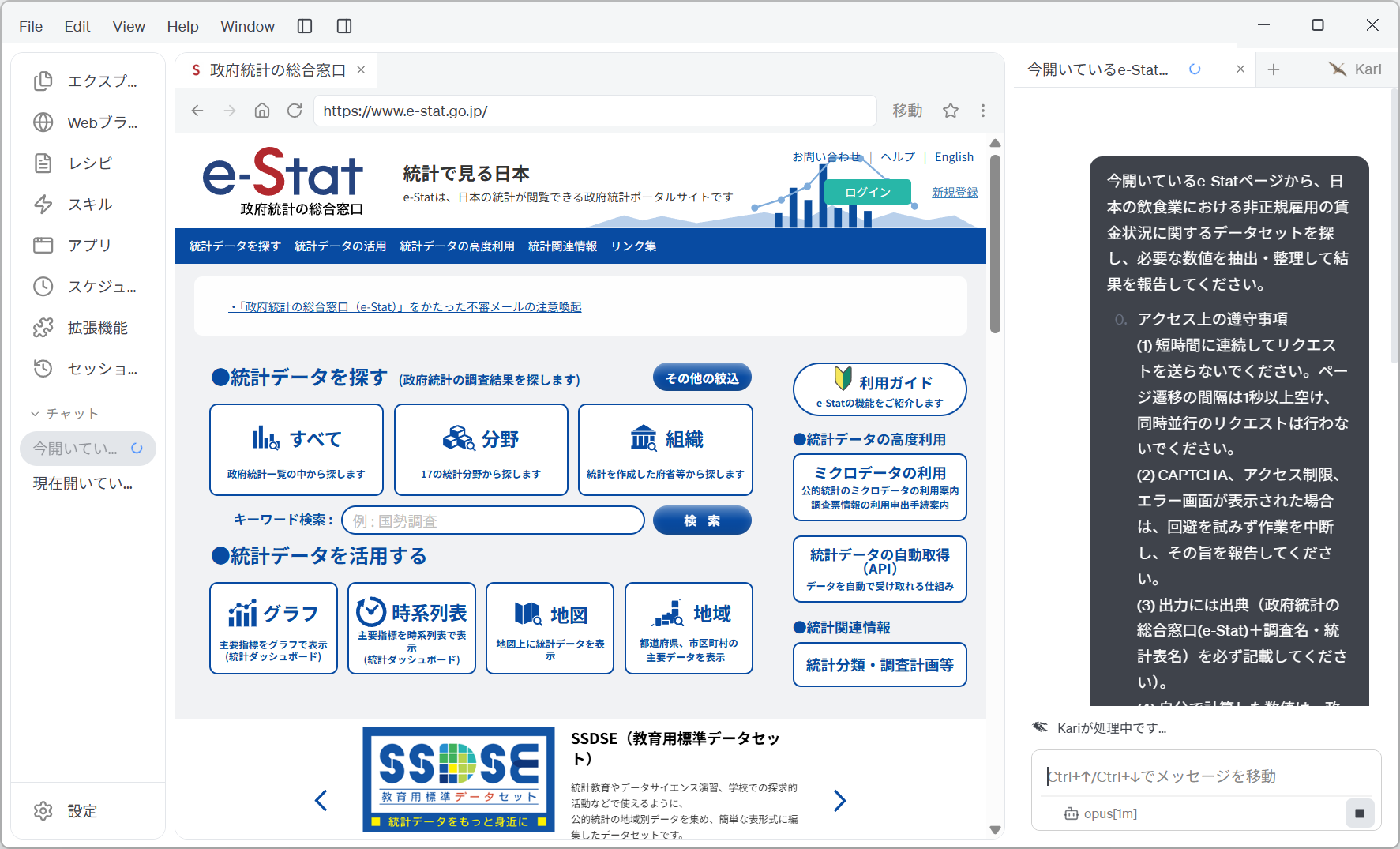The width and height of the screenshot is (1400, 849).
Task: Open the すべて statistics card
Action: (296, 449)
